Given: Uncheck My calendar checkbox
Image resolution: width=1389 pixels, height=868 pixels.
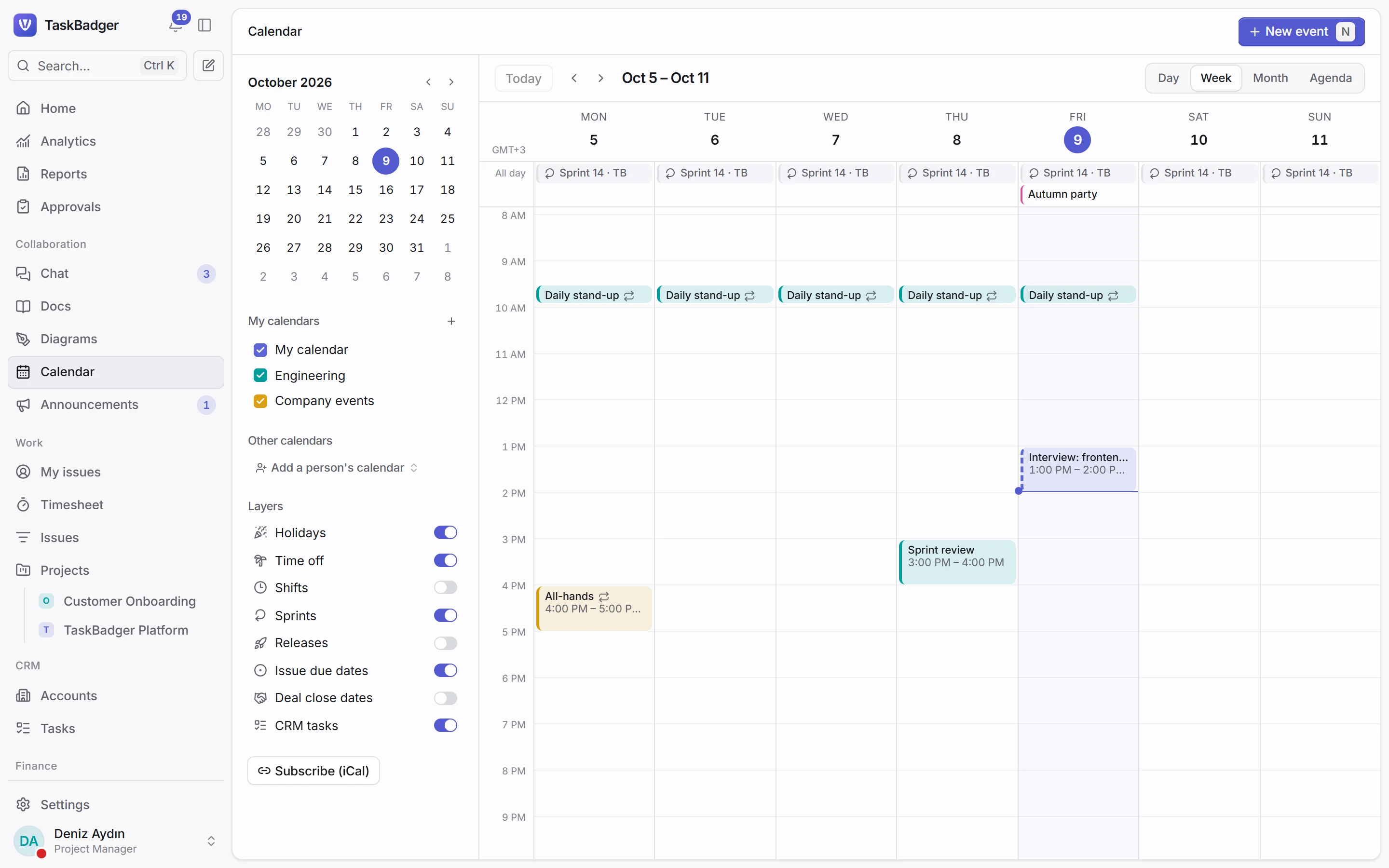Looking at the screenshot, I should tap(260, 350).
